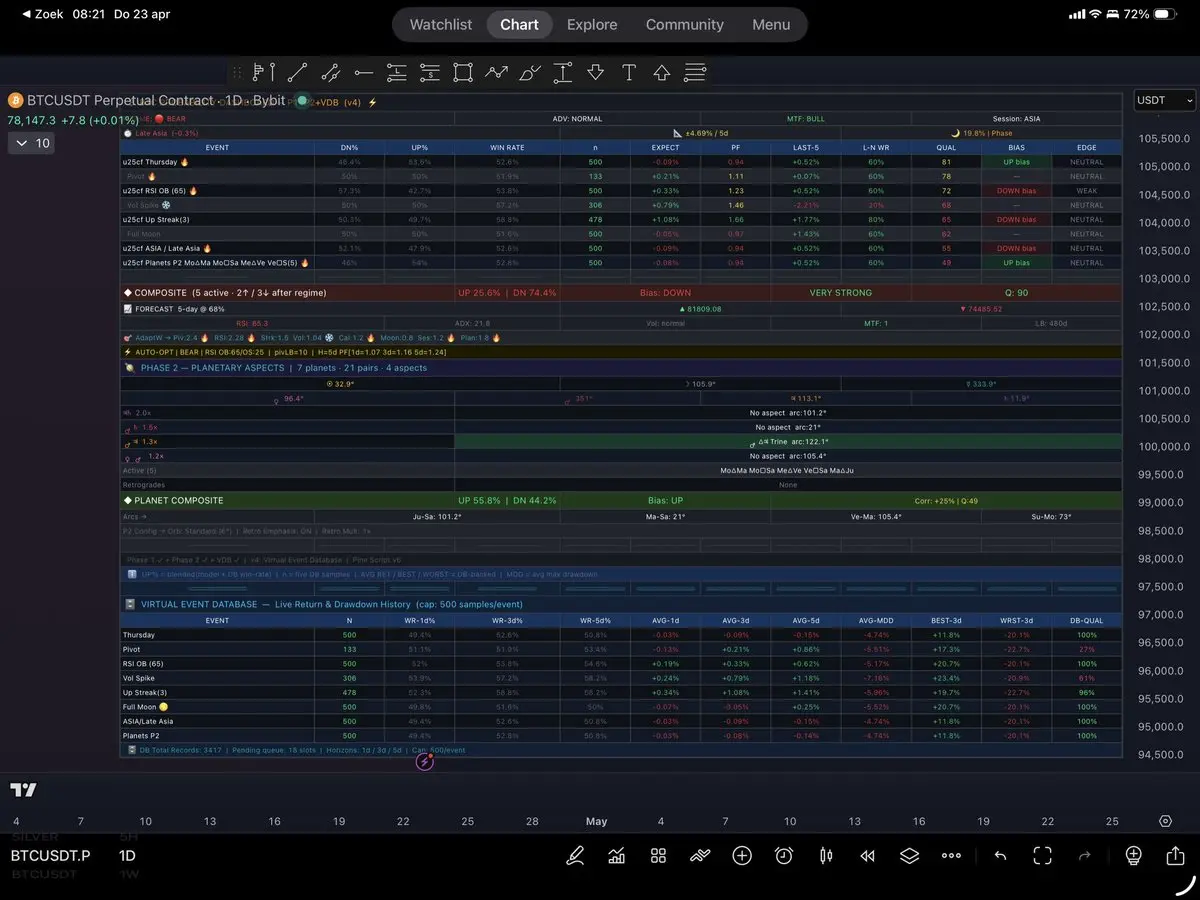Toggle fullscreen chart mode
The height and width of the screenshot is (900, 1200).
(1042, 856)
